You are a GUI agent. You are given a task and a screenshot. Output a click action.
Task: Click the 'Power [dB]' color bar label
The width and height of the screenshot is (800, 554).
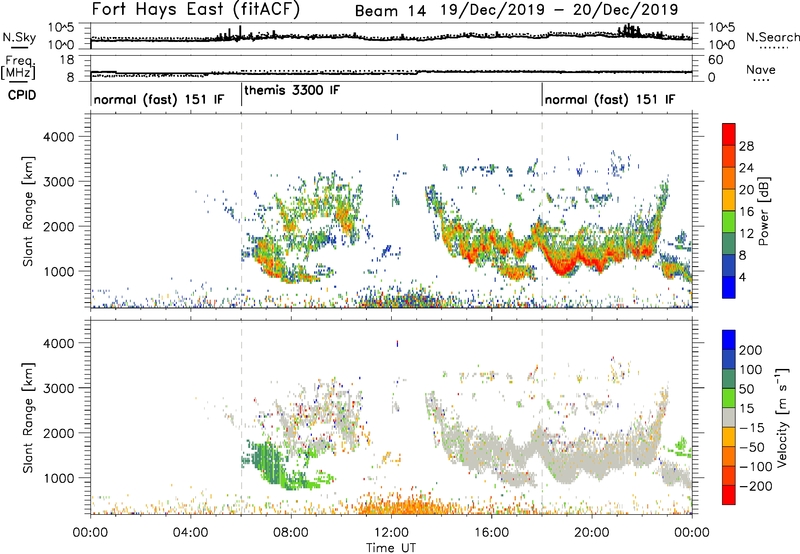[764, 211]
